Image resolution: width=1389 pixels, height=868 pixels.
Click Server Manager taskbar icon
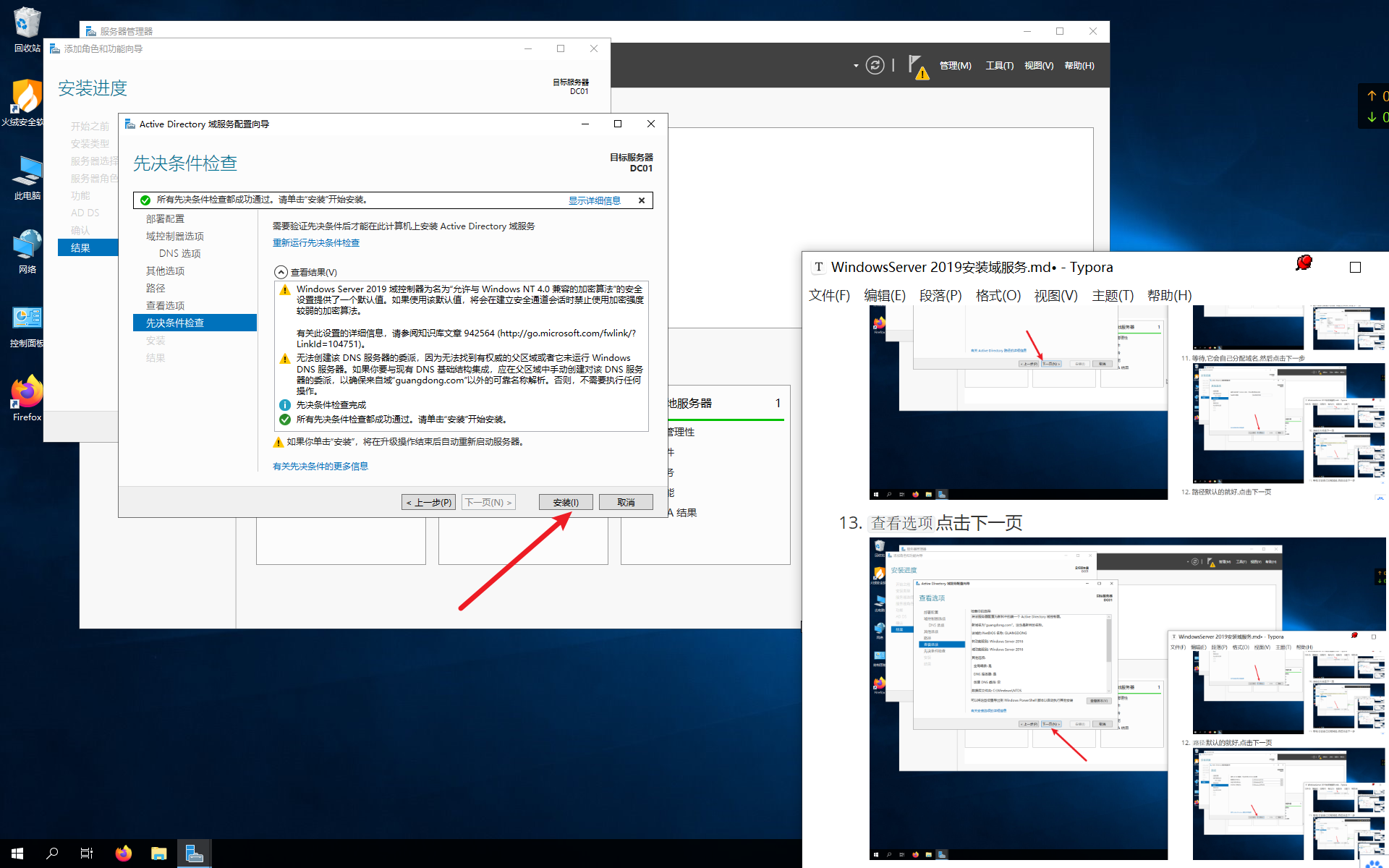[x=194, y=854]
